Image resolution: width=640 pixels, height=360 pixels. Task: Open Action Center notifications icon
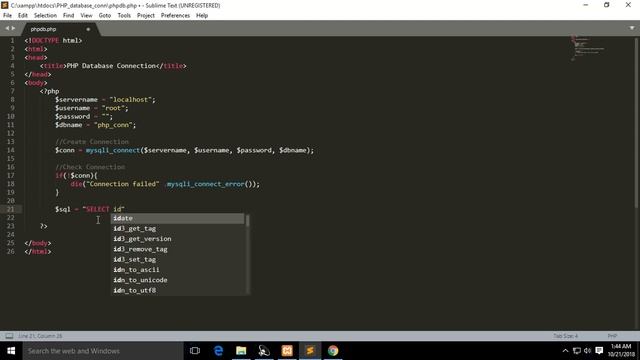point(599,351)
